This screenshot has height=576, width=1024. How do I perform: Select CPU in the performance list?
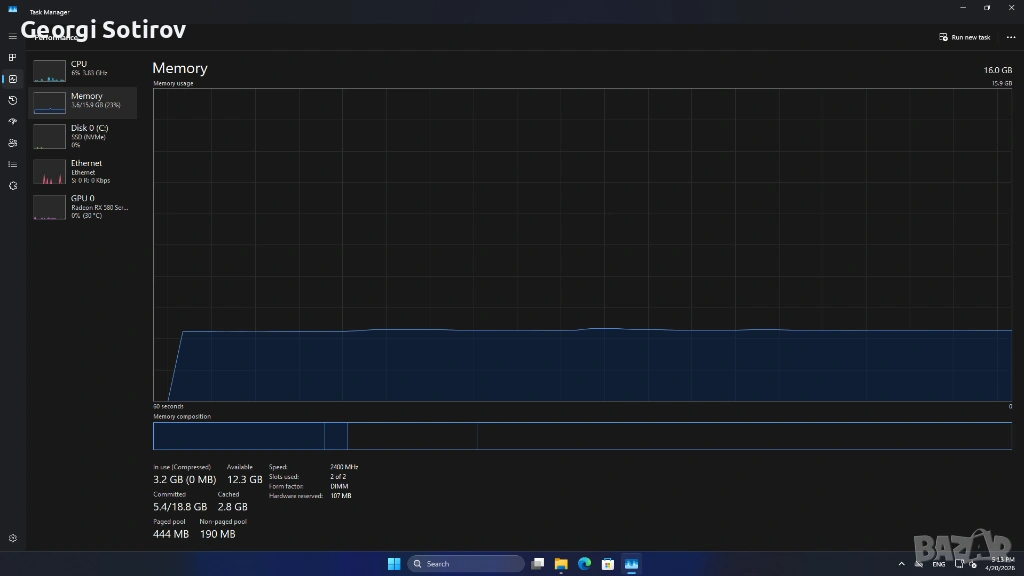[x=83, y=69]
